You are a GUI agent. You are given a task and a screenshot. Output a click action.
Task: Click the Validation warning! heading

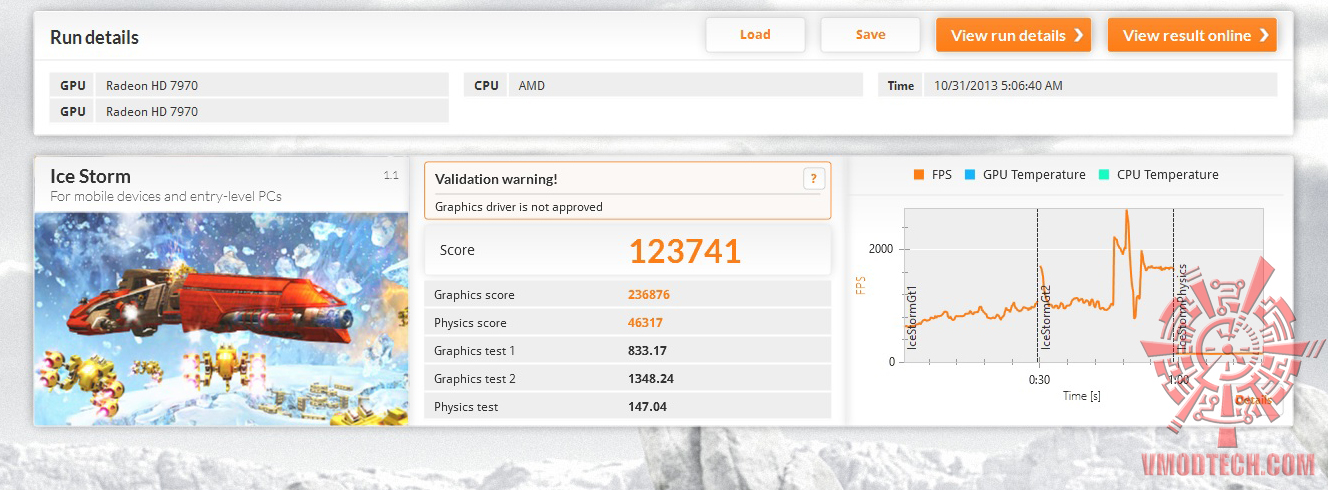click(x=496, y=179)
